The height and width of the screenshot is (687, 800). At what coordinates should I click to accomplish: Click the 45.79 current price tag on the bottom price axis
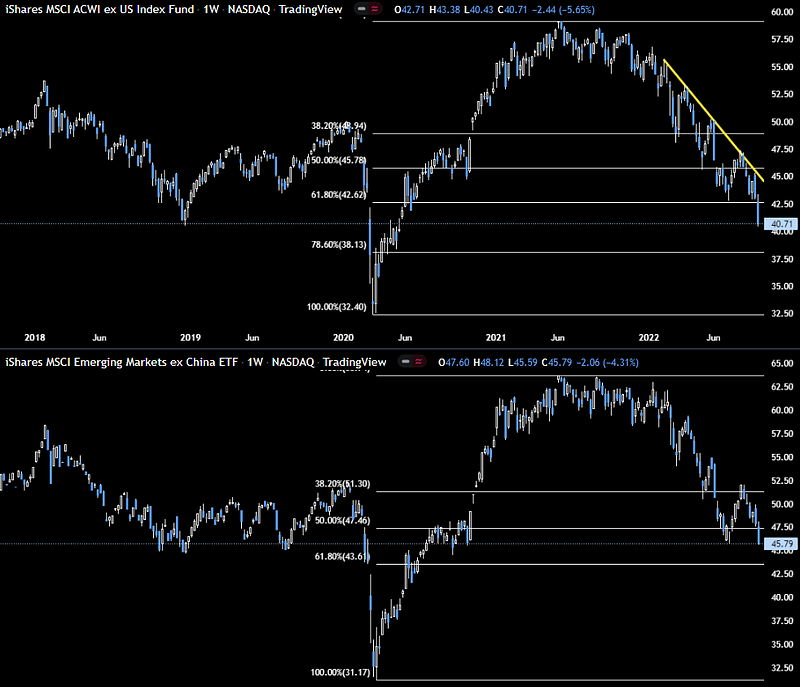coord(777,544)
